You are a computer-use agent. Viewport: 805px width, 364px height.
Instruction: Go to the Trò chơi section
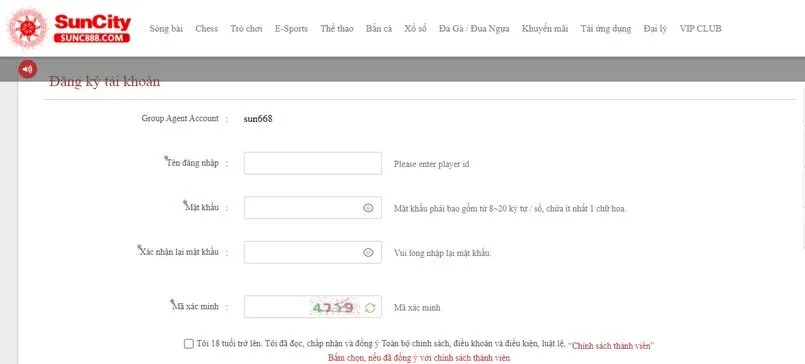tap(246, 29)
